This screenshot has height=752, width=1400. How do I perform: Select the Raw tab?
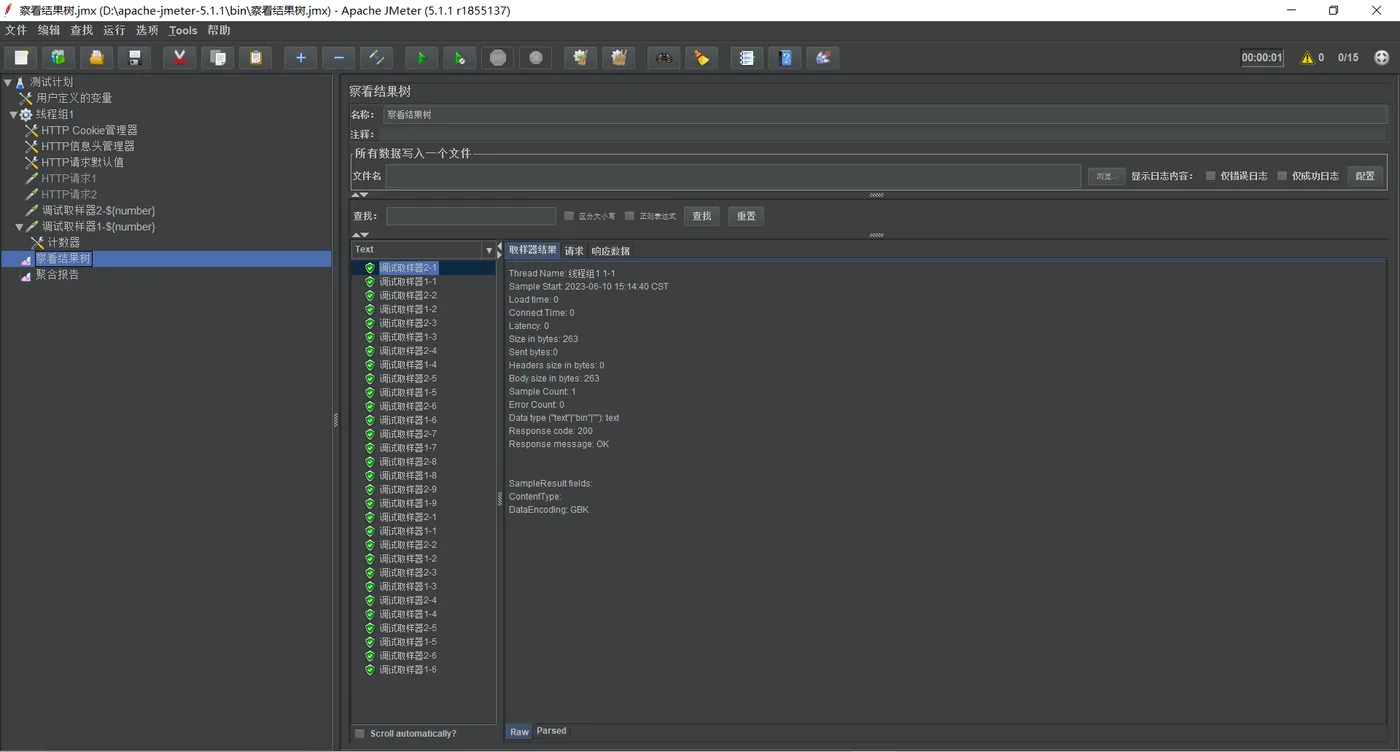(519, 732)
